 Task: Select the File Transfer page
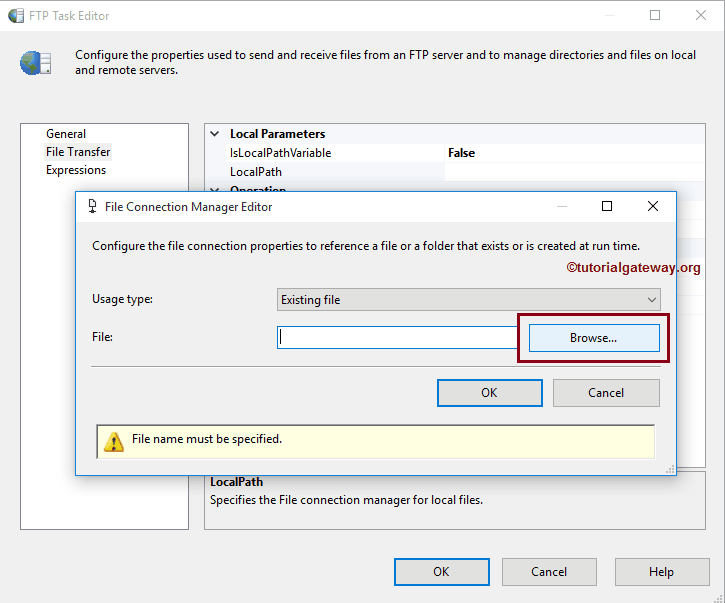pos(78,152)
